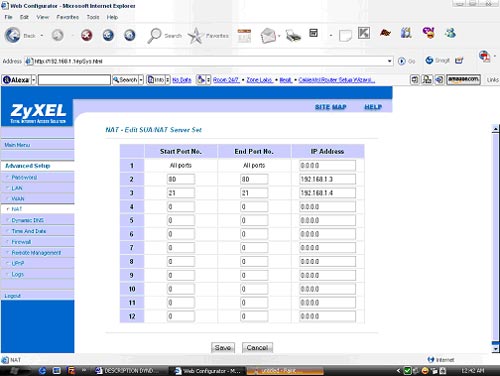Click the Cancel button
The image size is (500, 376).
(x=257, y=347)
